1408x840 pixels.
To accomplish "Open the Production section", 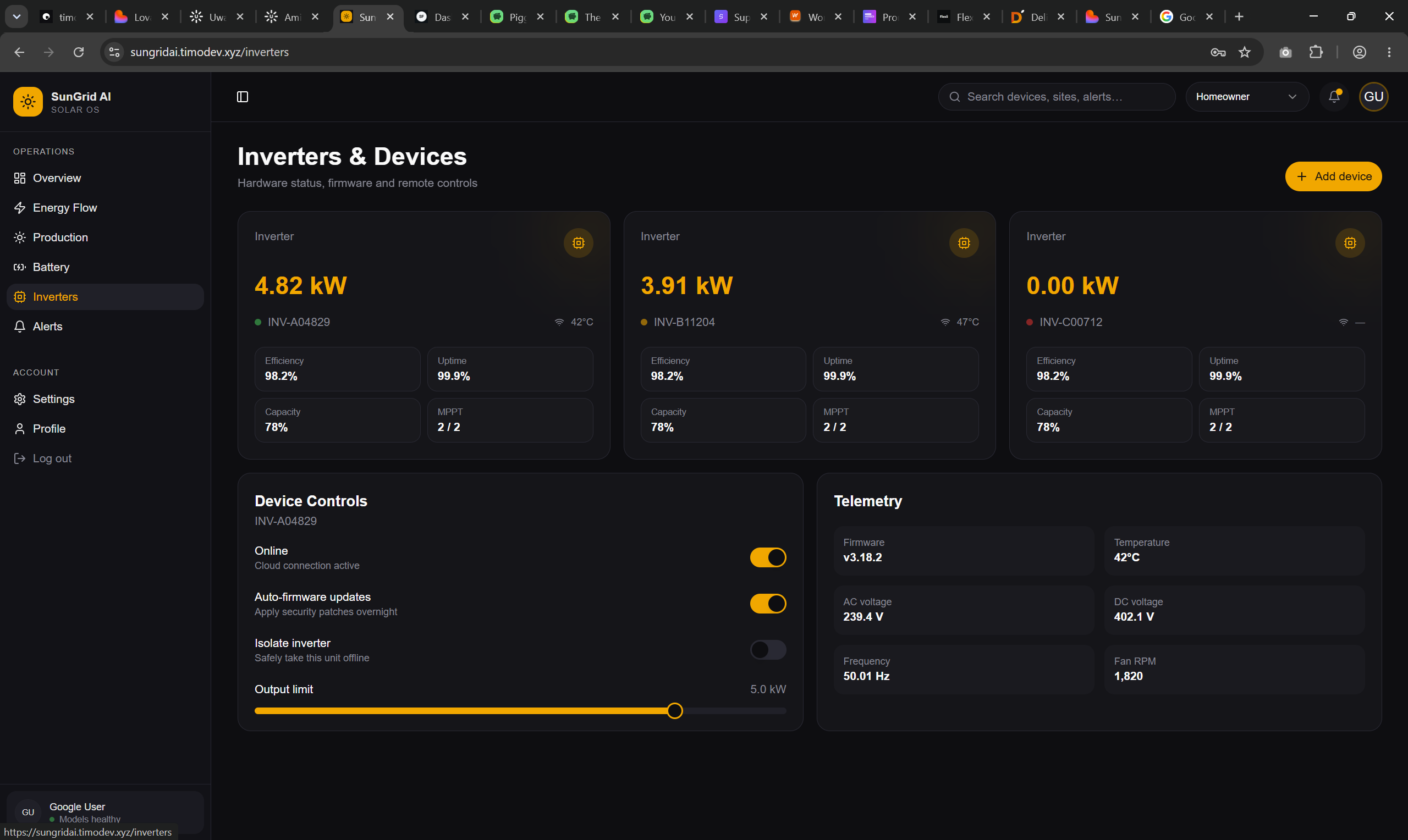I will click(105, 237).
